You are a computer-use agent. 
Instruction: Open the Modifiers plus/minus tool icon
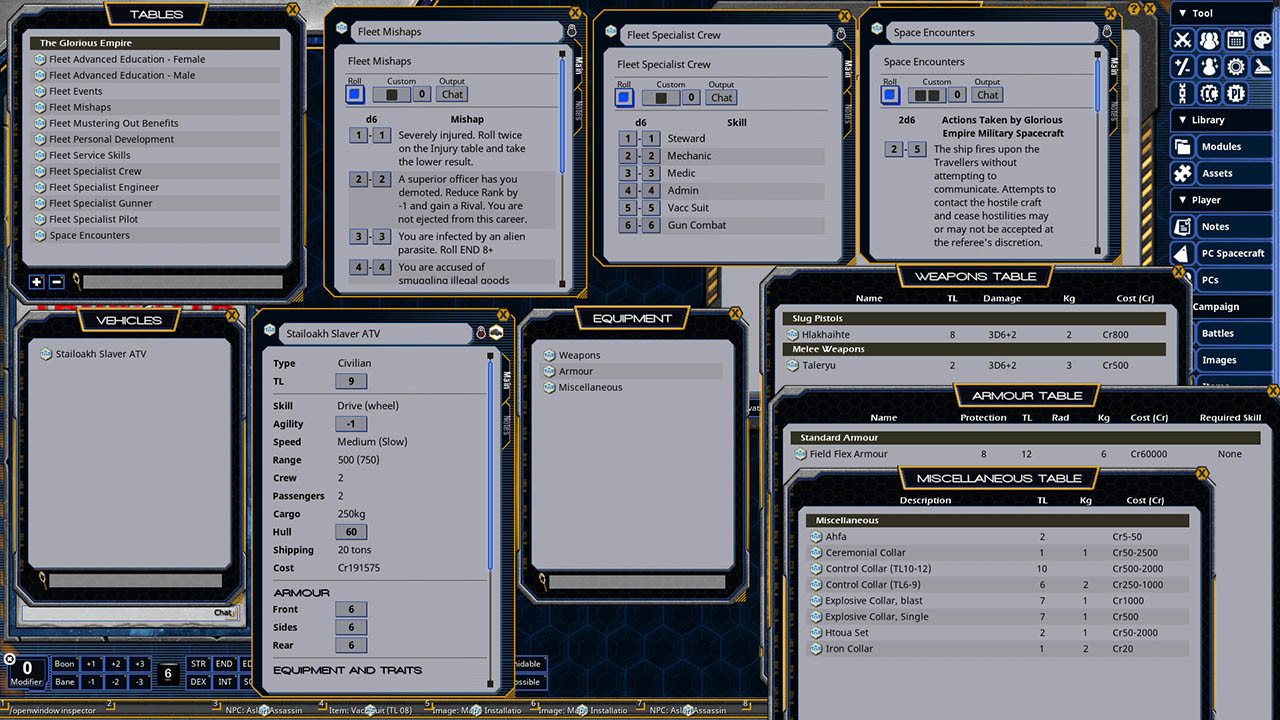[x=1182, y=66]
